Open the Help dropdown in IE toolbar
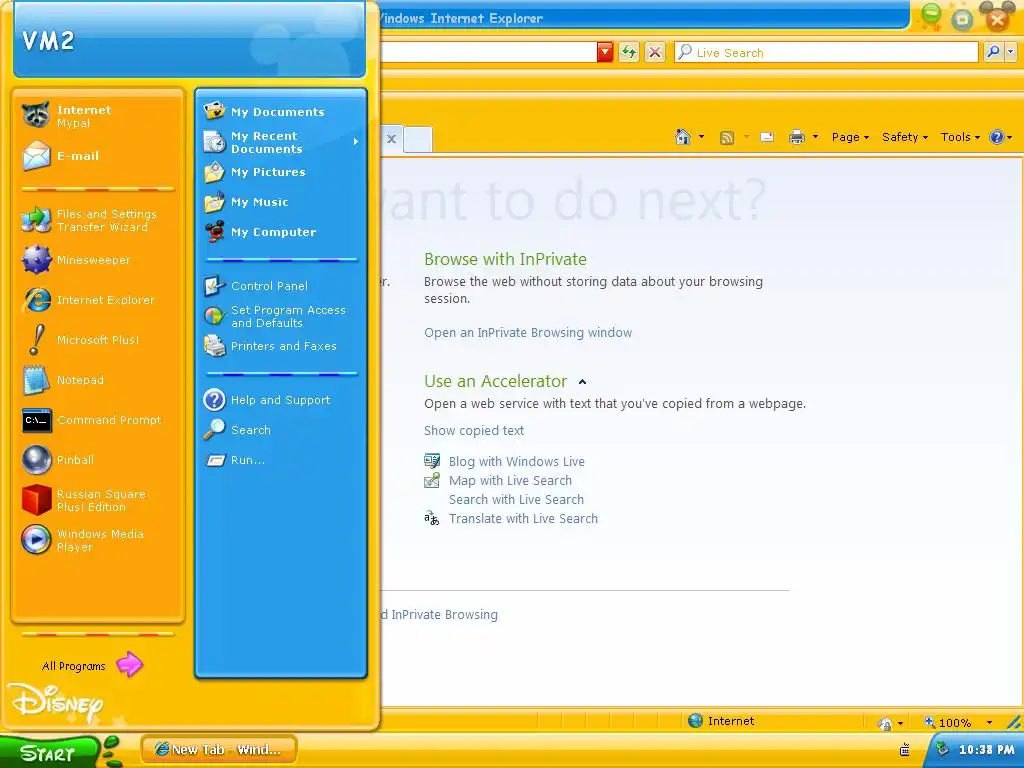The height and width of the screenshot is (768, 1024). click(x=1000, y=137)
